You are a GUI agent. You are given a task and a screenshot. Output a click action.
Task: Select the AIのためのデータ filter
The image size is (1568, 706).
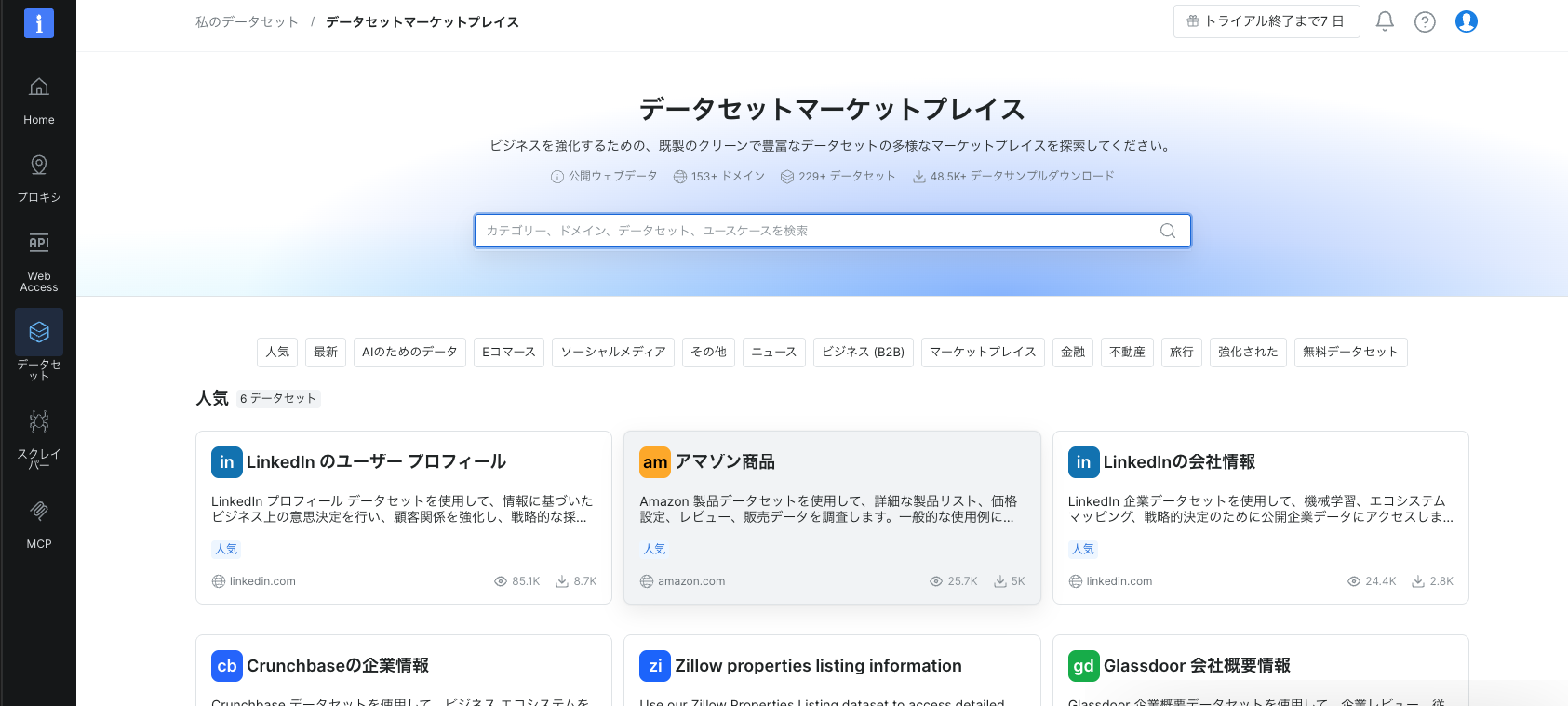click(x=409, y=353)
